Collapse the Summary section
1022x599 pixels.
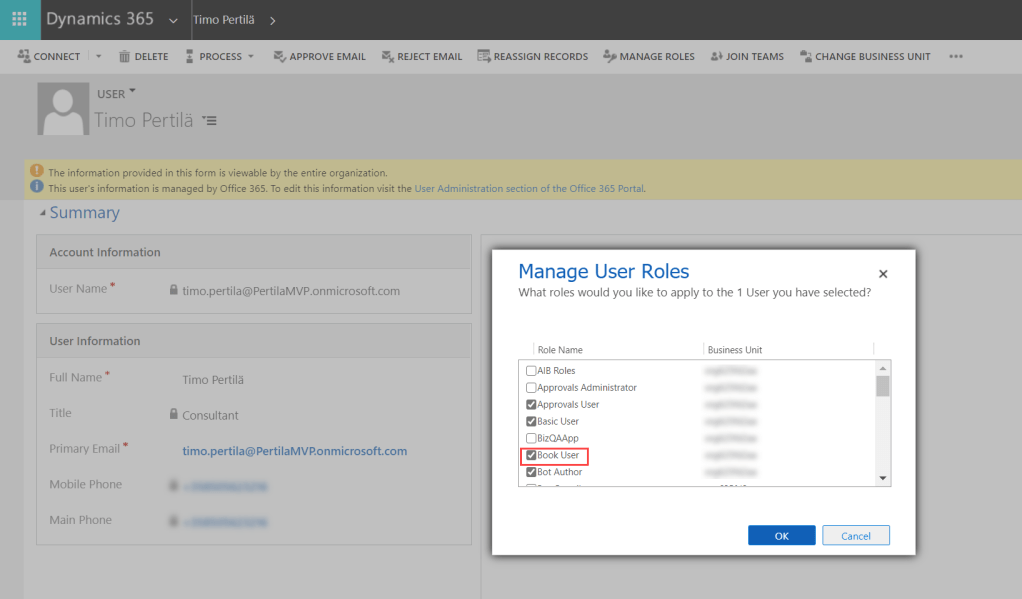tap(42, 213)
